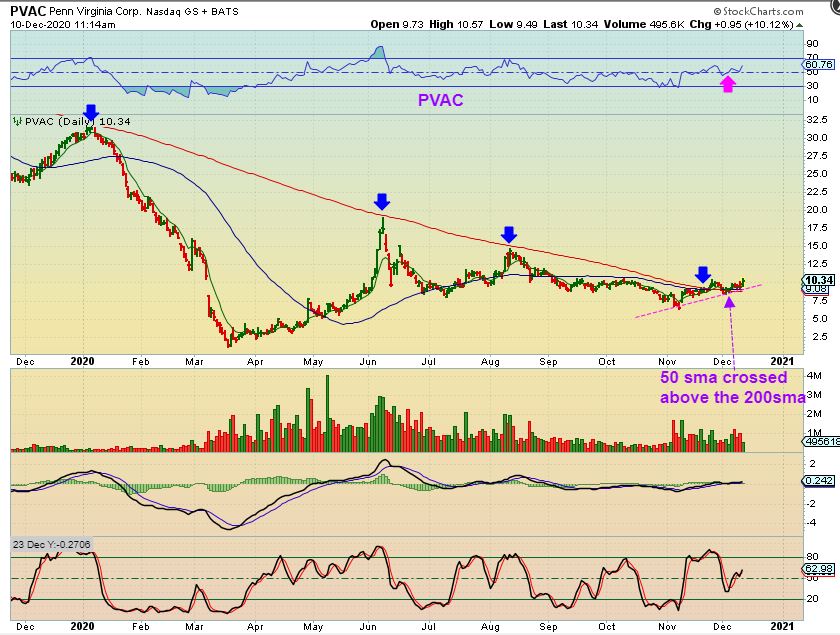Viewport: 840px width, 635px height.
Task: Select the 10-Dec-2020 11:14am timestamp
Action: (x=63, y=25)
